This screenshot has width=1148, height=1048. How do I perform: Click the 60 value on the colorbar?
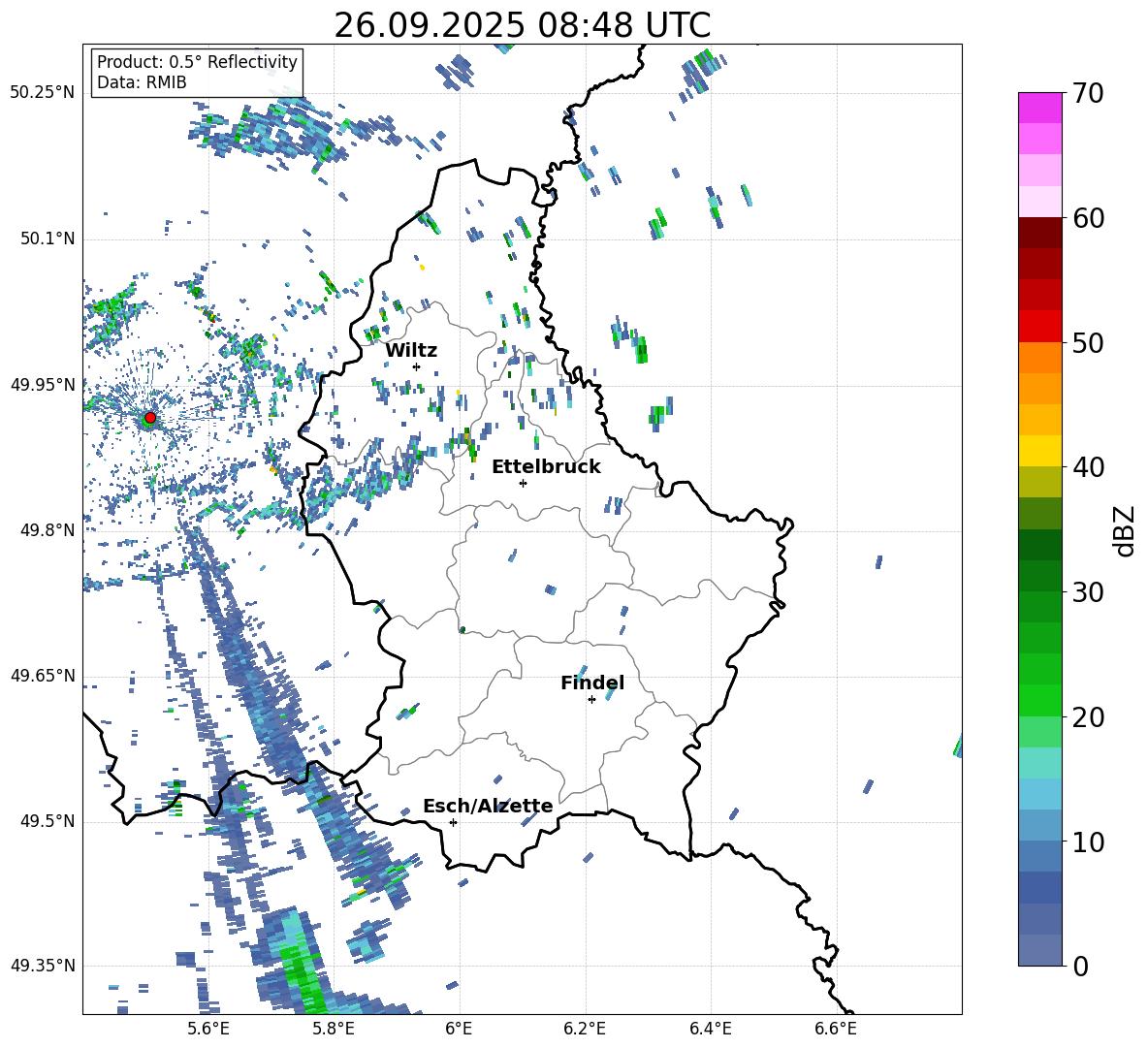[1087, 218]
